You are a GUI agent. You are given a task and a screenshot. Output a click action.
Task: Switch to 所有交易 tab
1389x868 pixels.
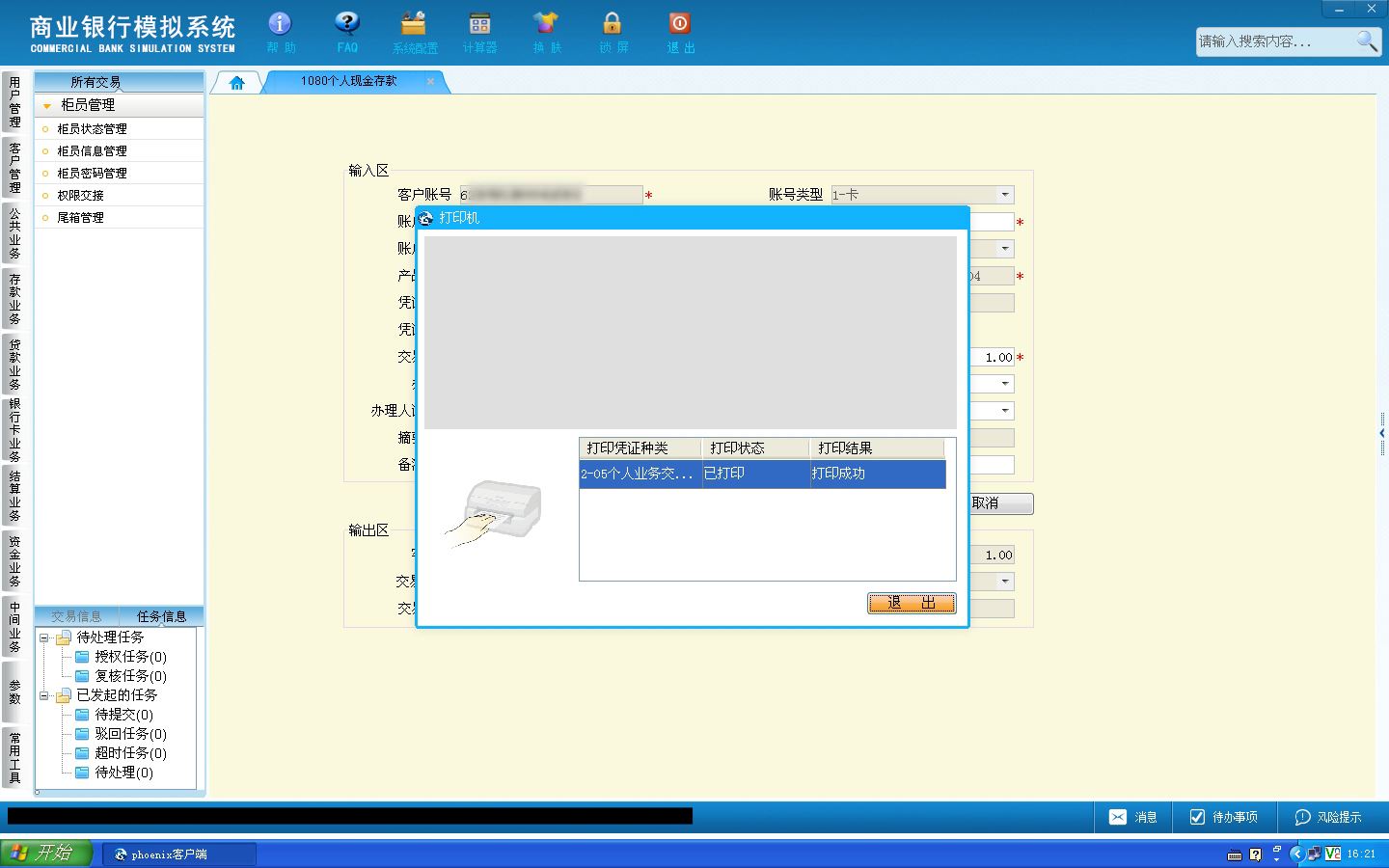95,82
